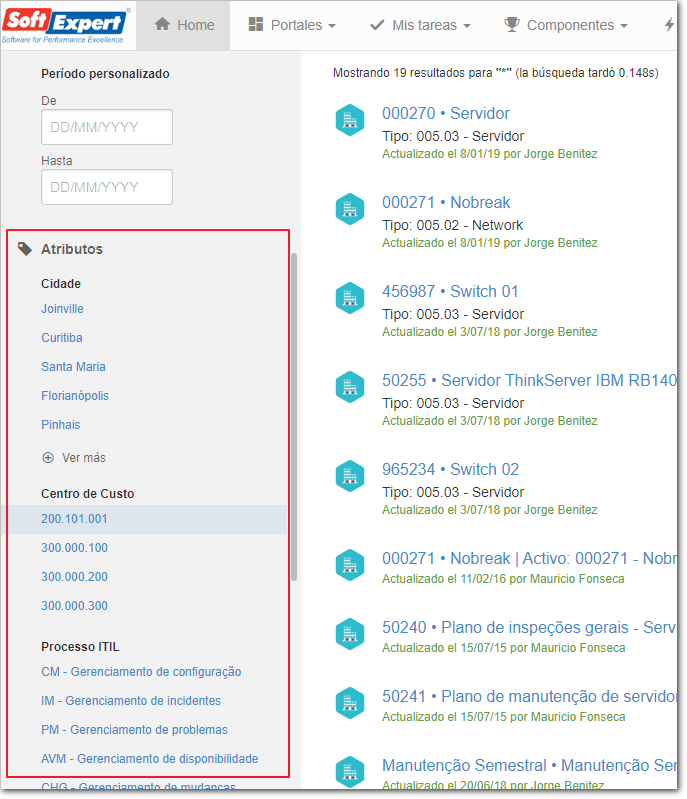Image resolution: width=687 pixels, height=799 pixels.
Task: Click the icon for 000271 Nobreak Activo result
Action: (x=350, y=565)
